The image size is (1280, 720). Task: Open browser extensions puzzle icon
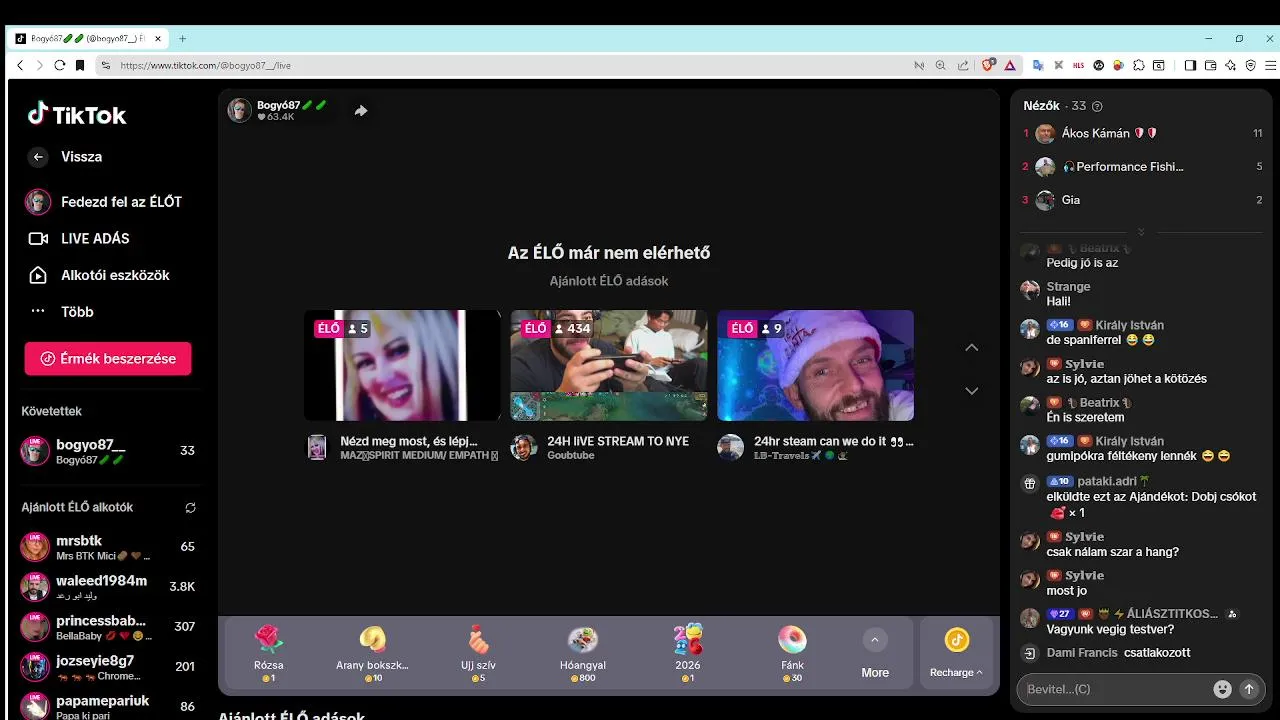pos(1139,65)
